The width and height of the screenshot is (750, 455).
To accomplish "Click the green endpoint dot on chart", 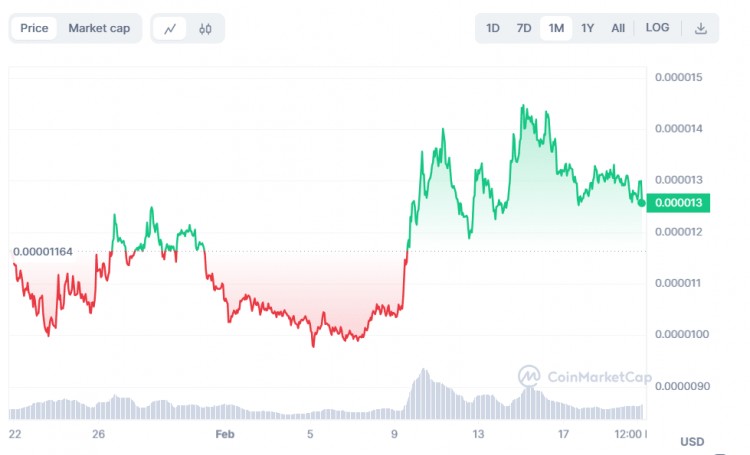I will [641, 203].
